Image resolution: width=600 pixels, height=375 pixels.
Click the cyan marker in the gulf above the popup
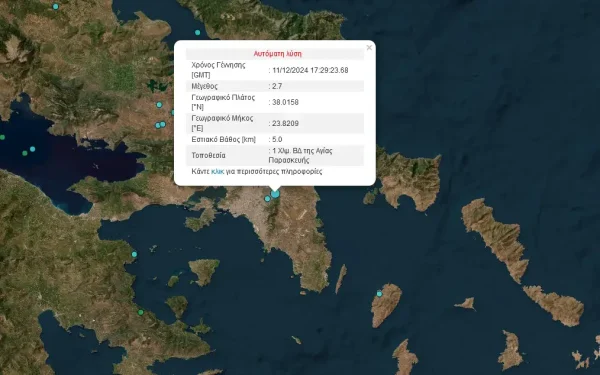pyautogui.click(x=197, y=33)
